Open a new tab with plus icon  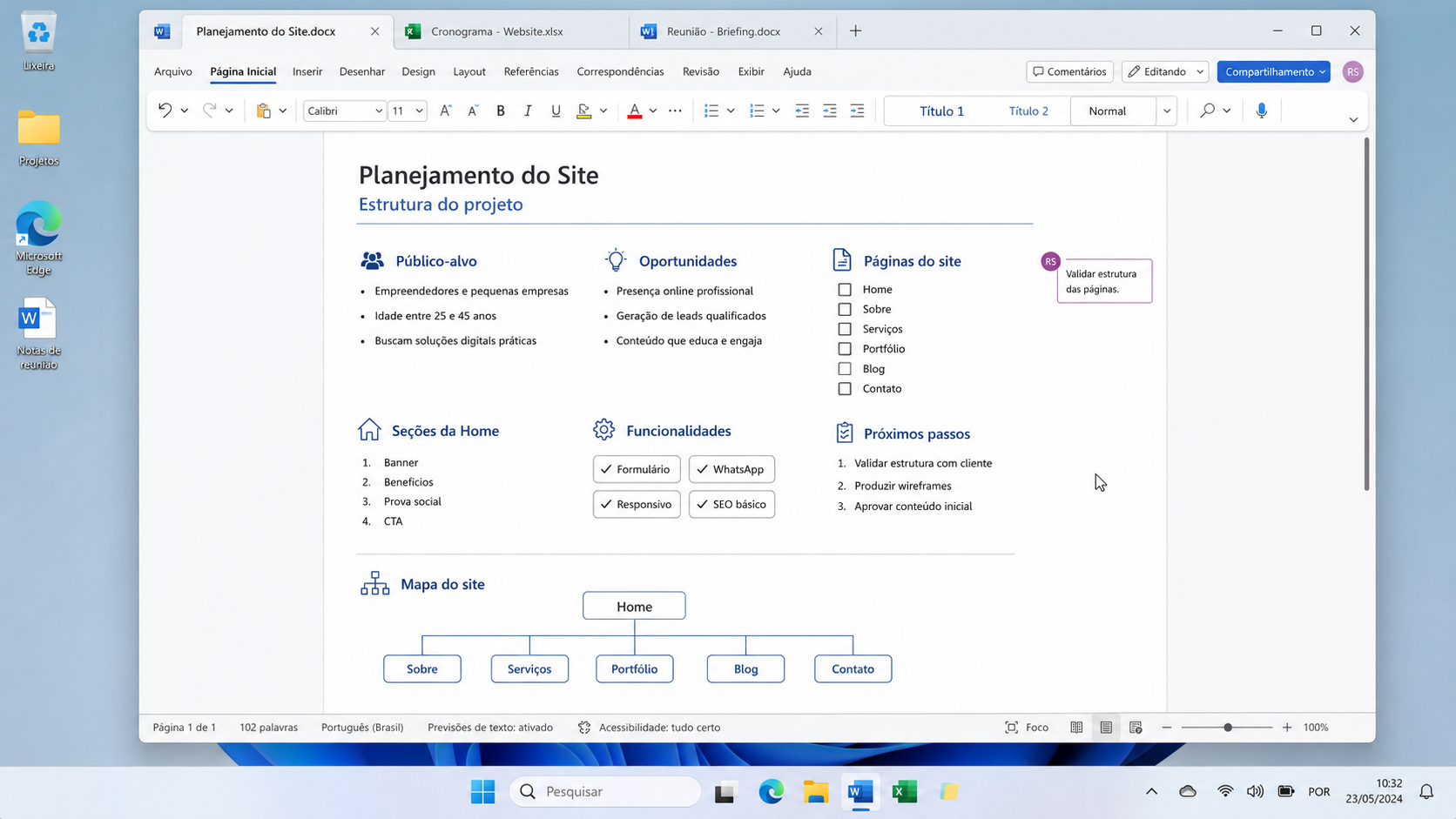tap(856, 31)
